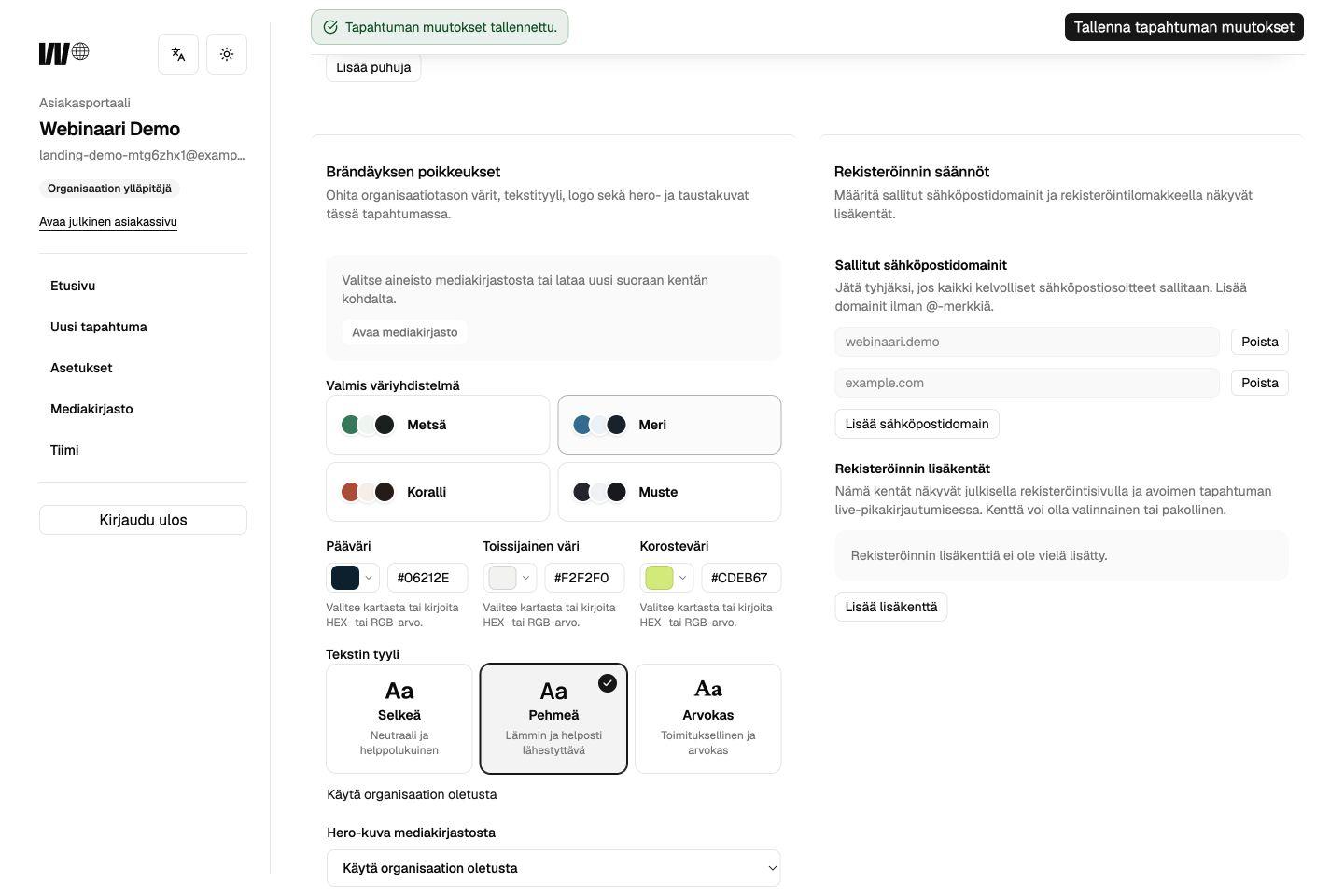Choose the Koralli color preset
The height and width of the screenshot is (896, 1344).
click(x=438, y=492)
